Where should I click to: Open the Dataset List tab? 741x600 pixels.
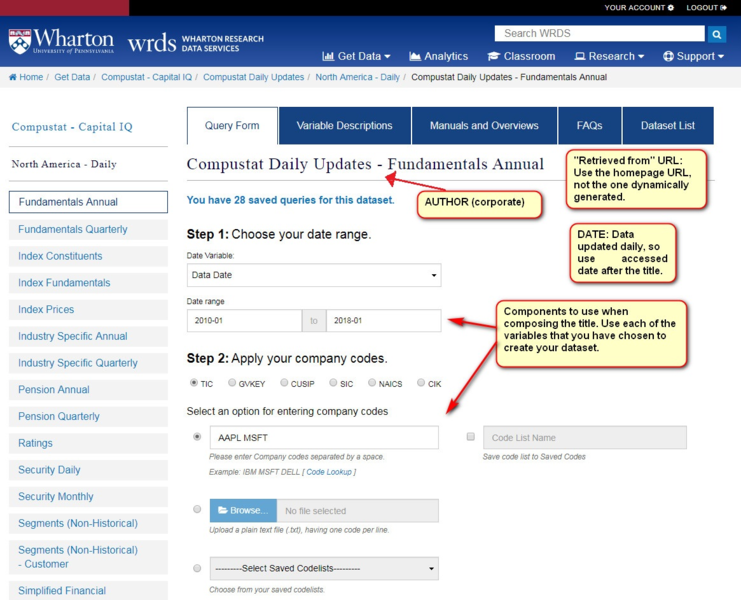pos(668,126)
